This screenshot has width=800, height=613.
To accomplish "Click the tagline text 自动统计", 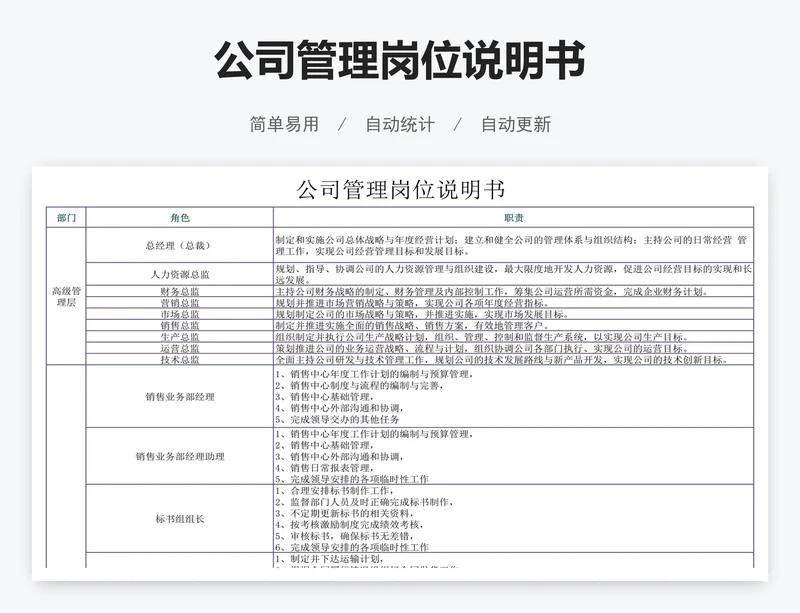I will point(400,125).
